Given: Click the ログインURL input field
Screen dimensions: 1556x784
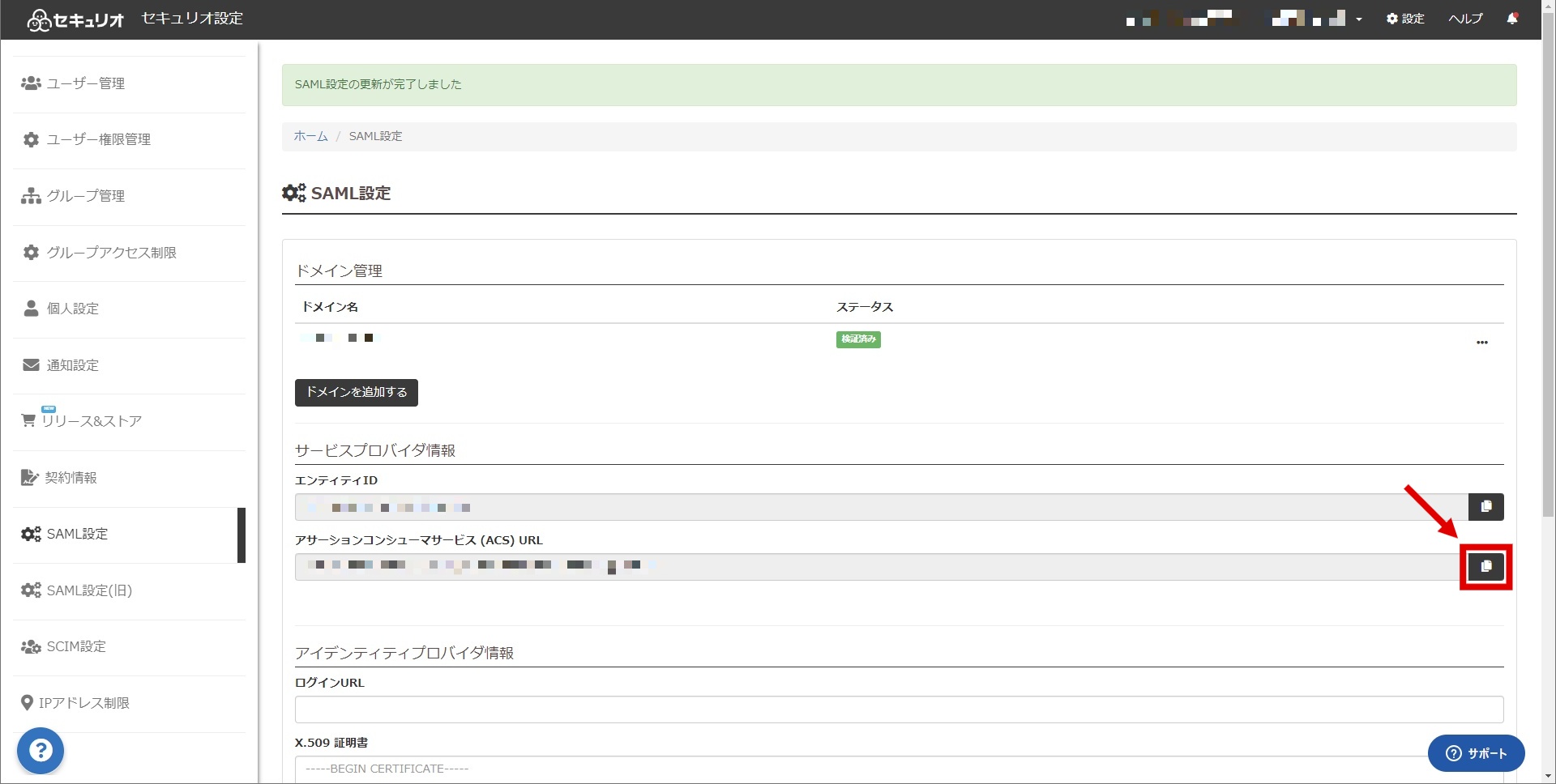Looking at the screenshot, I should [899, 709].
